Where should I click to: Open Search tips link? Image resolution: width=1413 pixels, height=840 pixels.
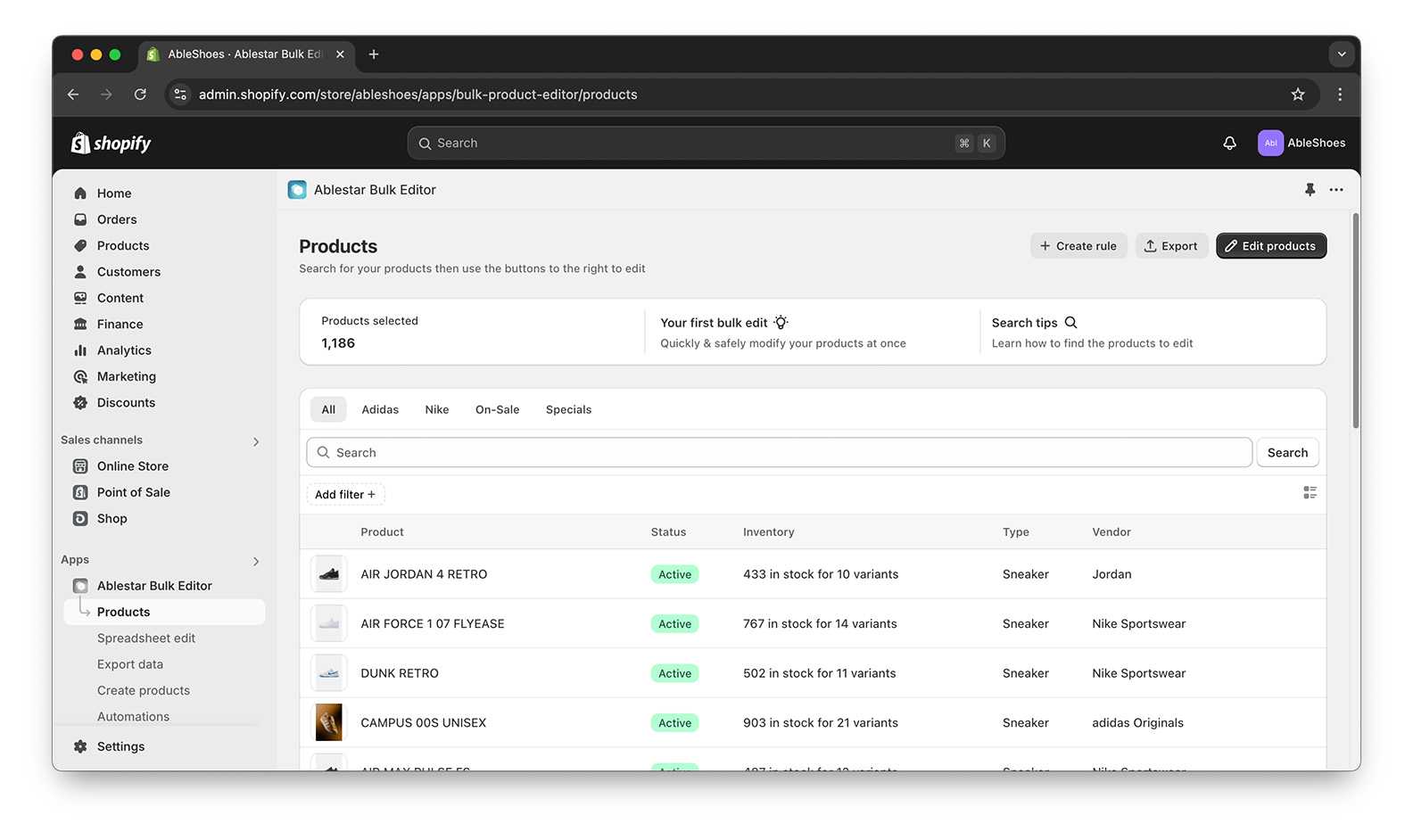[1035, 323]
